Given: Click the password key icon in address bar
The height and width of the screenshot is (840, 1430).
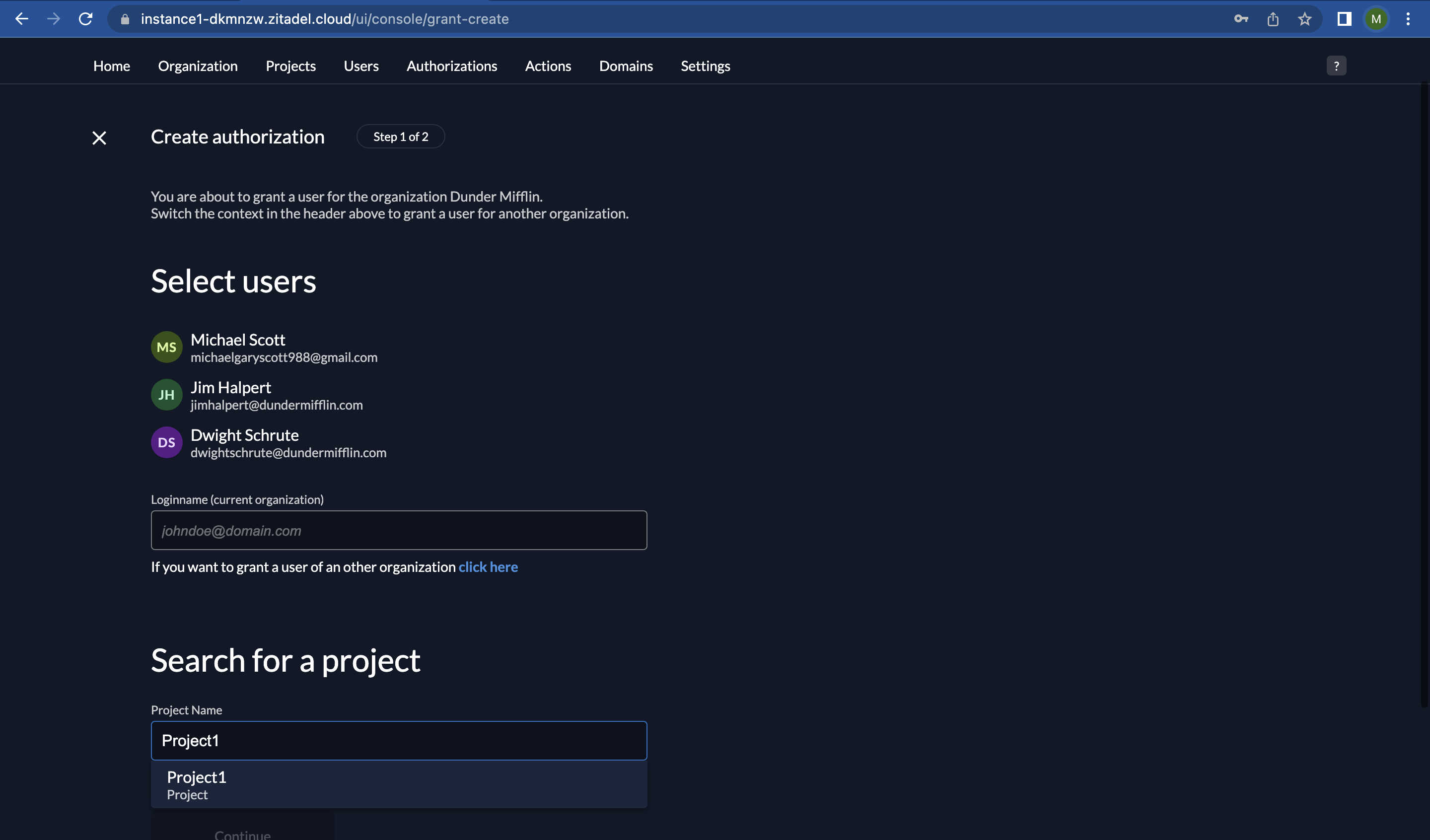Looking at the screenshot, I should pyautogui.click(x=1240, y=19).
